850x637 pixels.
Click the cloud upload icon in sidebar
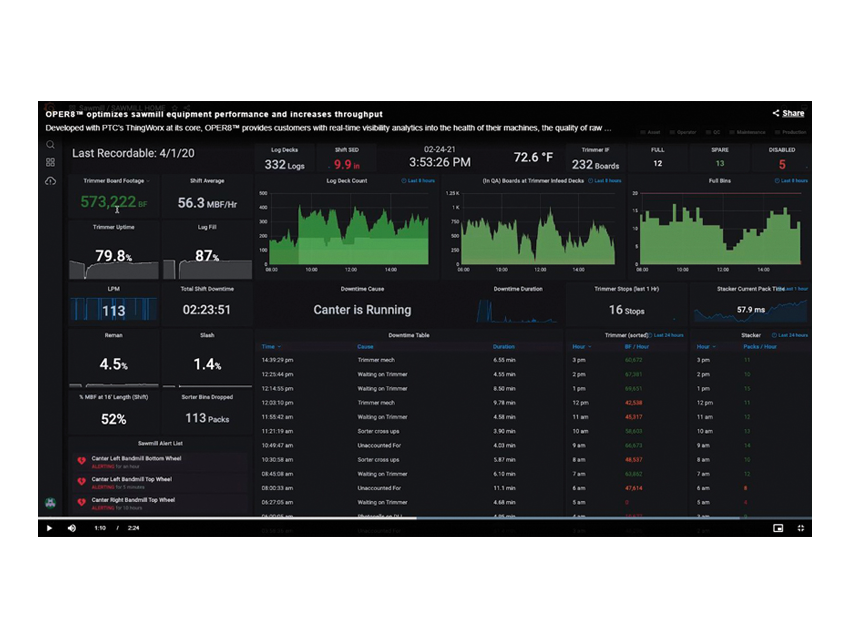tap(50, 181)
